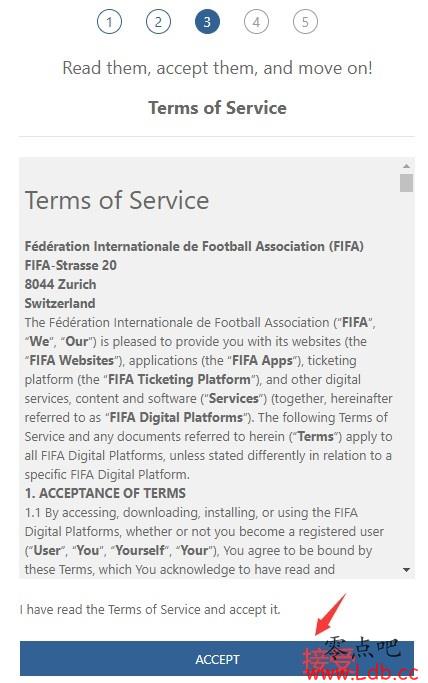The image size is (428, 683).
Task: Click the bold 'FIFA Ticketing Platform' term
Action: [179, 379]
